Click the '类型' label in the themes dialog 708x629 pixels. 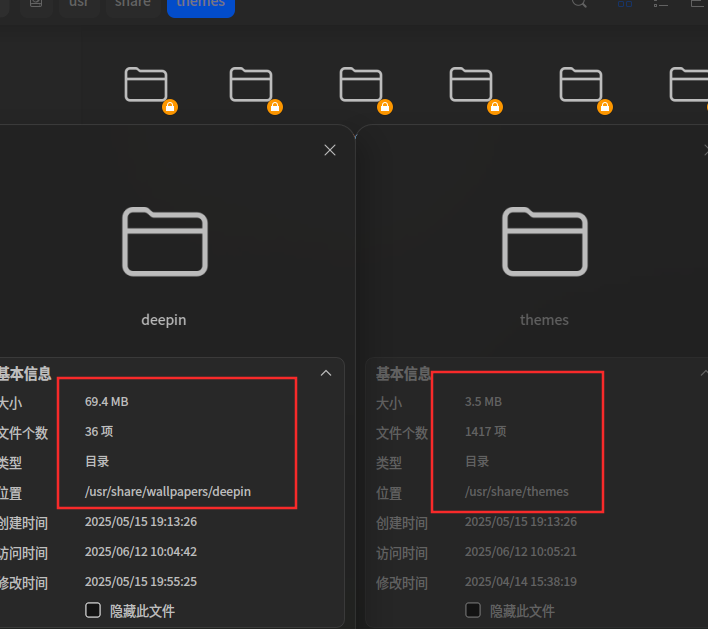(x=389, y=463)
